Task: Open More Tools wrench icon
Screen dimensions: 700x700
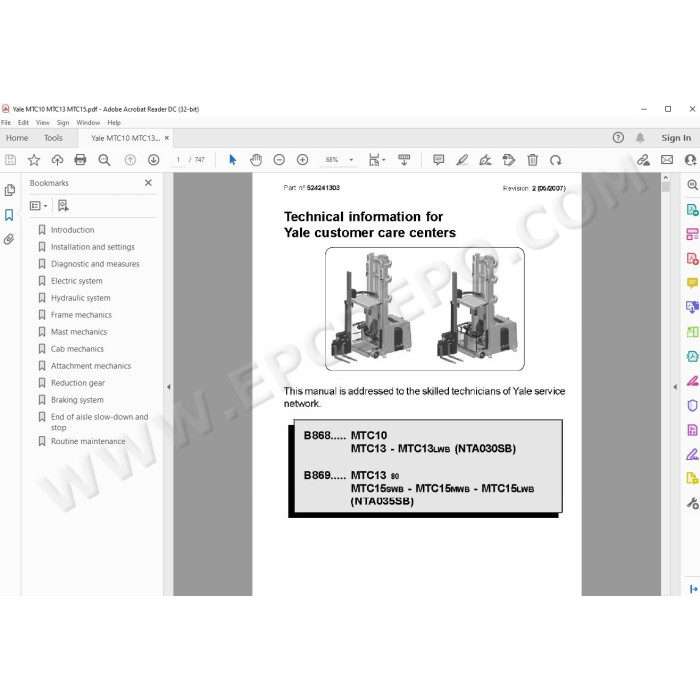Action: [692, 503]
